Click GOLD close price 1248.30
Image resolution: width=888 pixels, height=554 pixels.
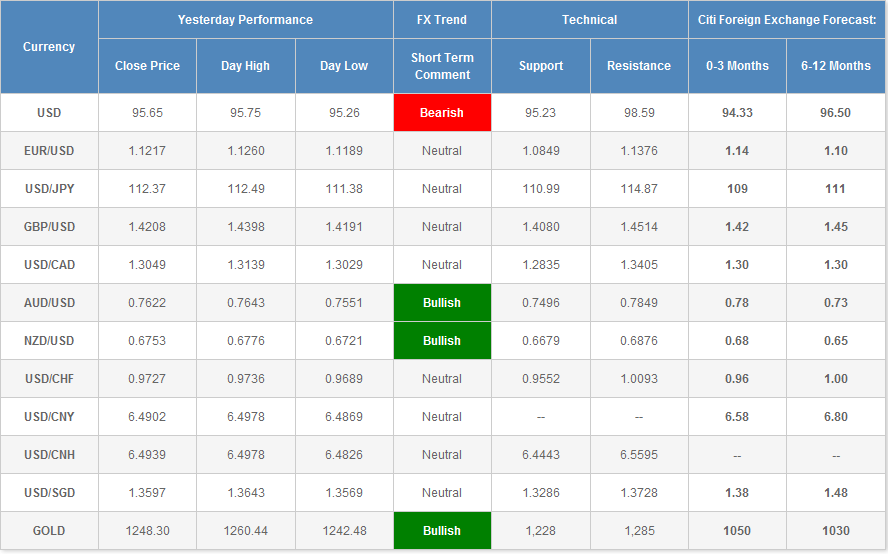pos(147,531)
